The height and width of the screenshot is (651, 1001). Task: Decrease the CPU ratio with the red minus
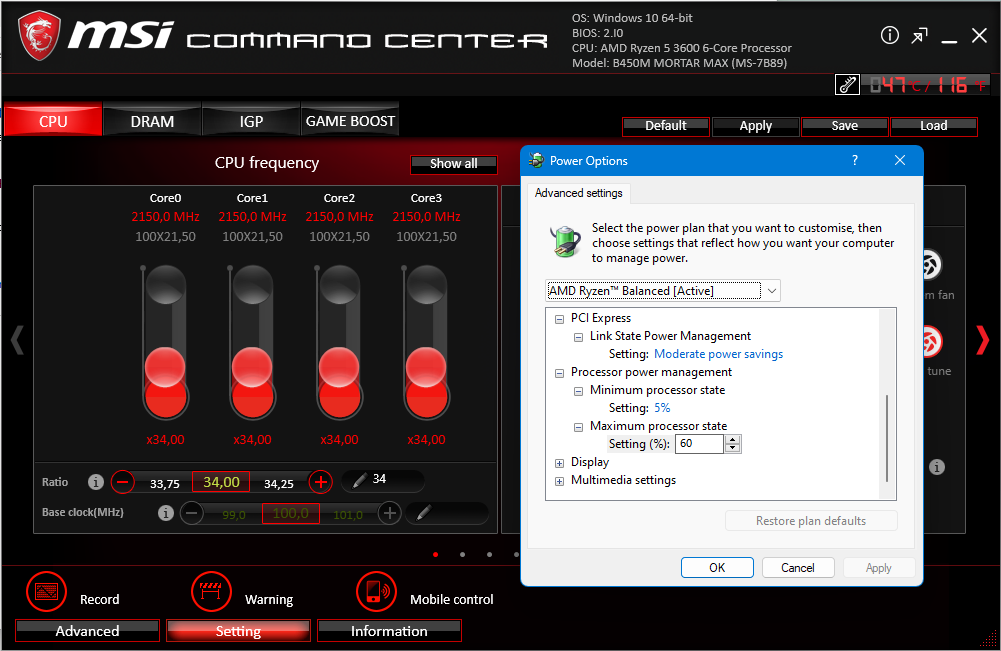coord(123,481)
